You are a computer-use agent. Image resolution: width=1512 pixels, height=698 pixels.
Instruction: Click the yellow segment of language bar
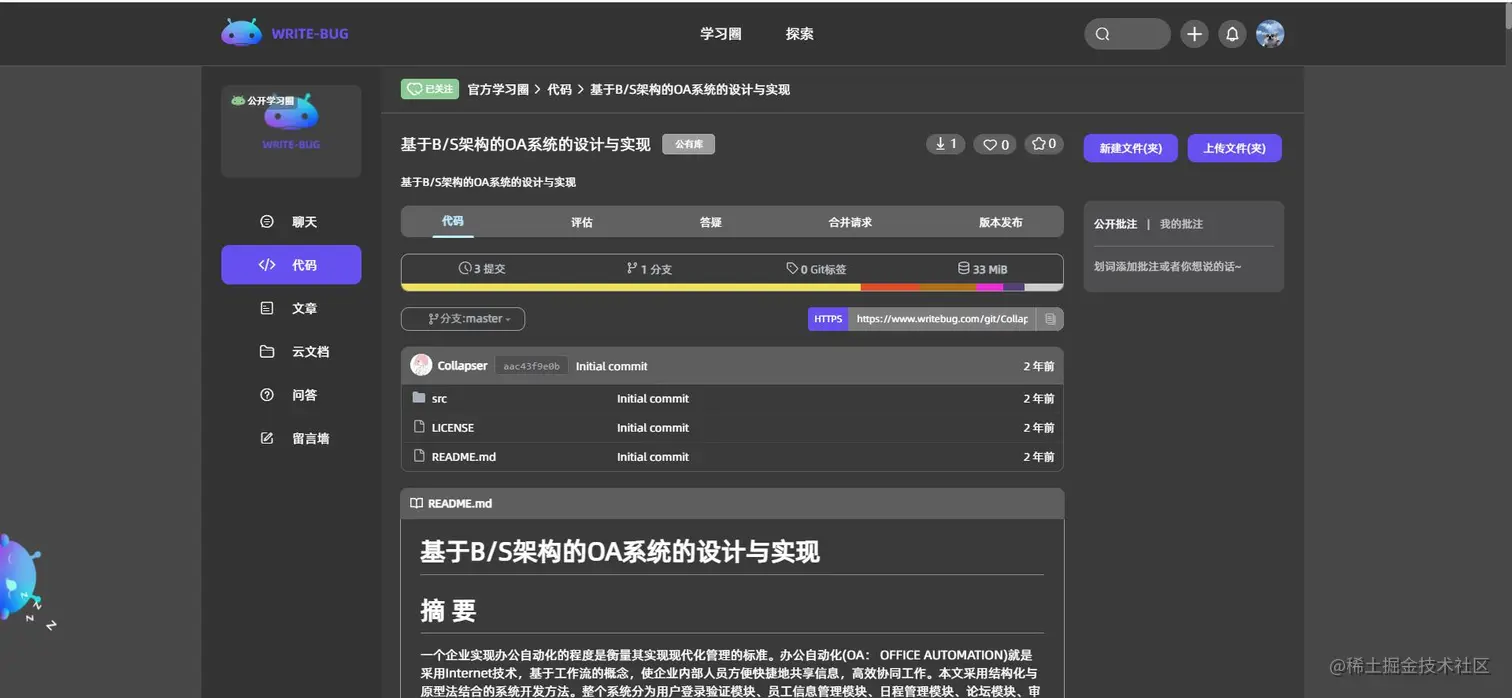(631, 288)
